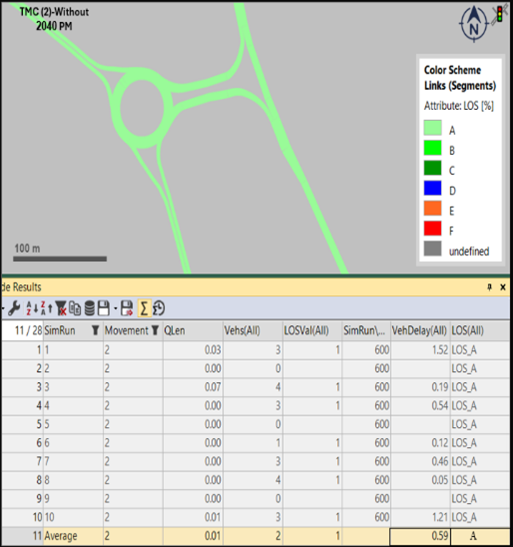Select the 0.59 average VehDelay cell
This screenshot has width=513, height=547.
point(420,536)
